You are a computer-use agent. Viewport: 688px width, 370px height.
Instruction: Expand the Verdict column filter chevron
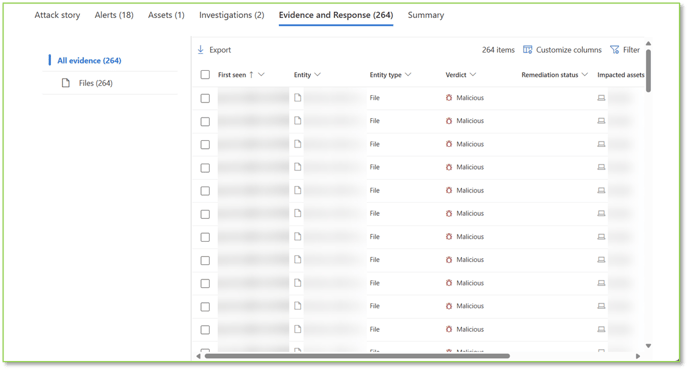coord(473,75)
